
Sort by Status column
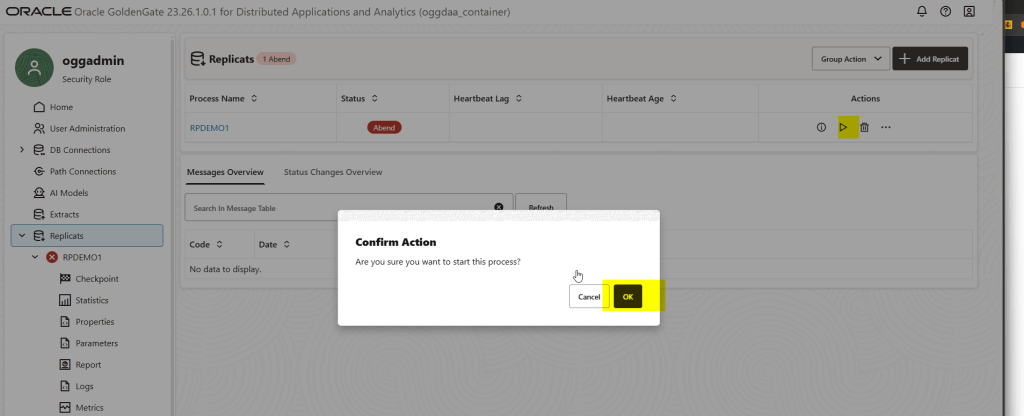click(x=375, y=99)
